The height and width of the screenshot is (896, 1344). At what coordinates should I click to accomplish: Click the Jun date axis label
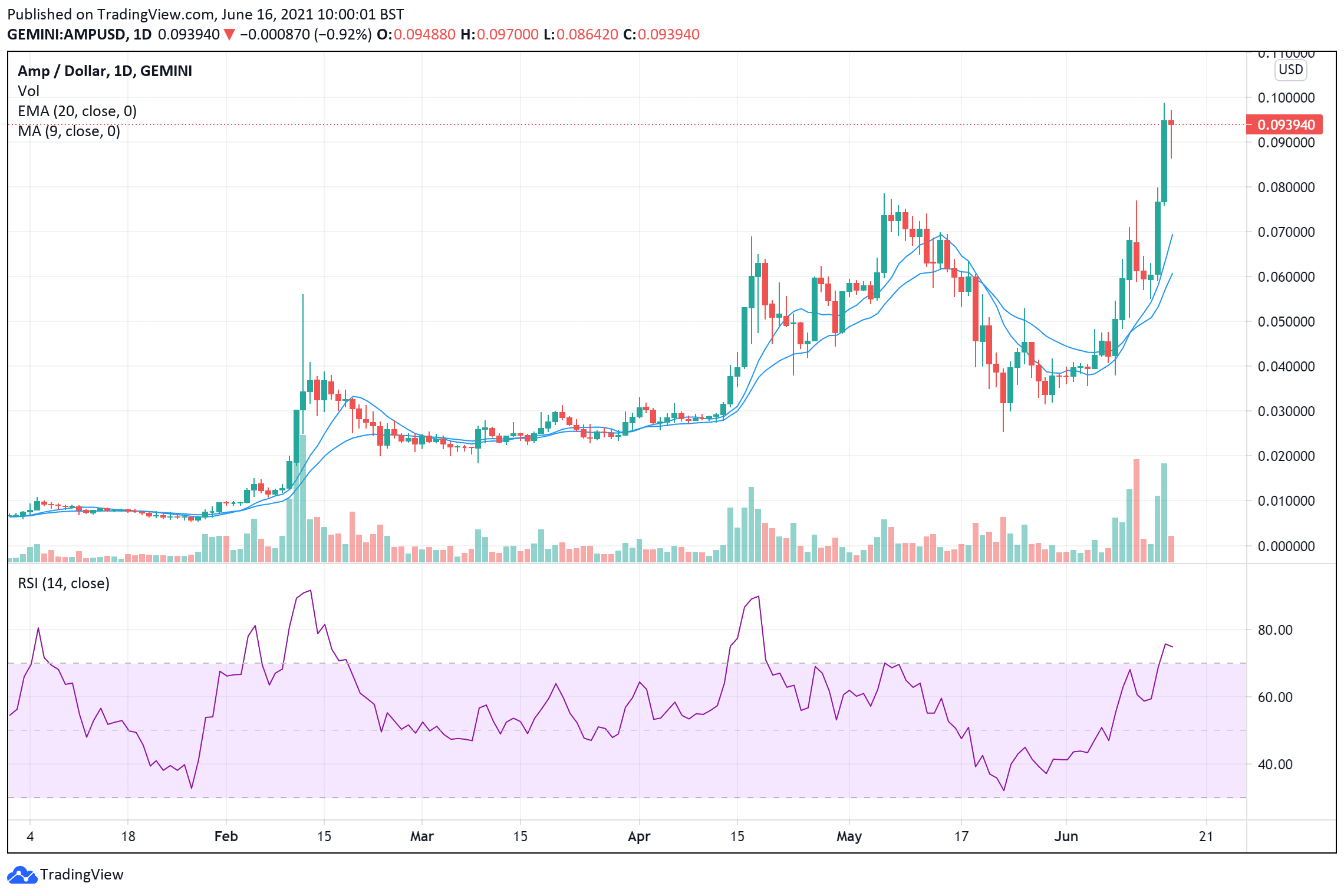pyautogui.click(x=1066, y=836)
